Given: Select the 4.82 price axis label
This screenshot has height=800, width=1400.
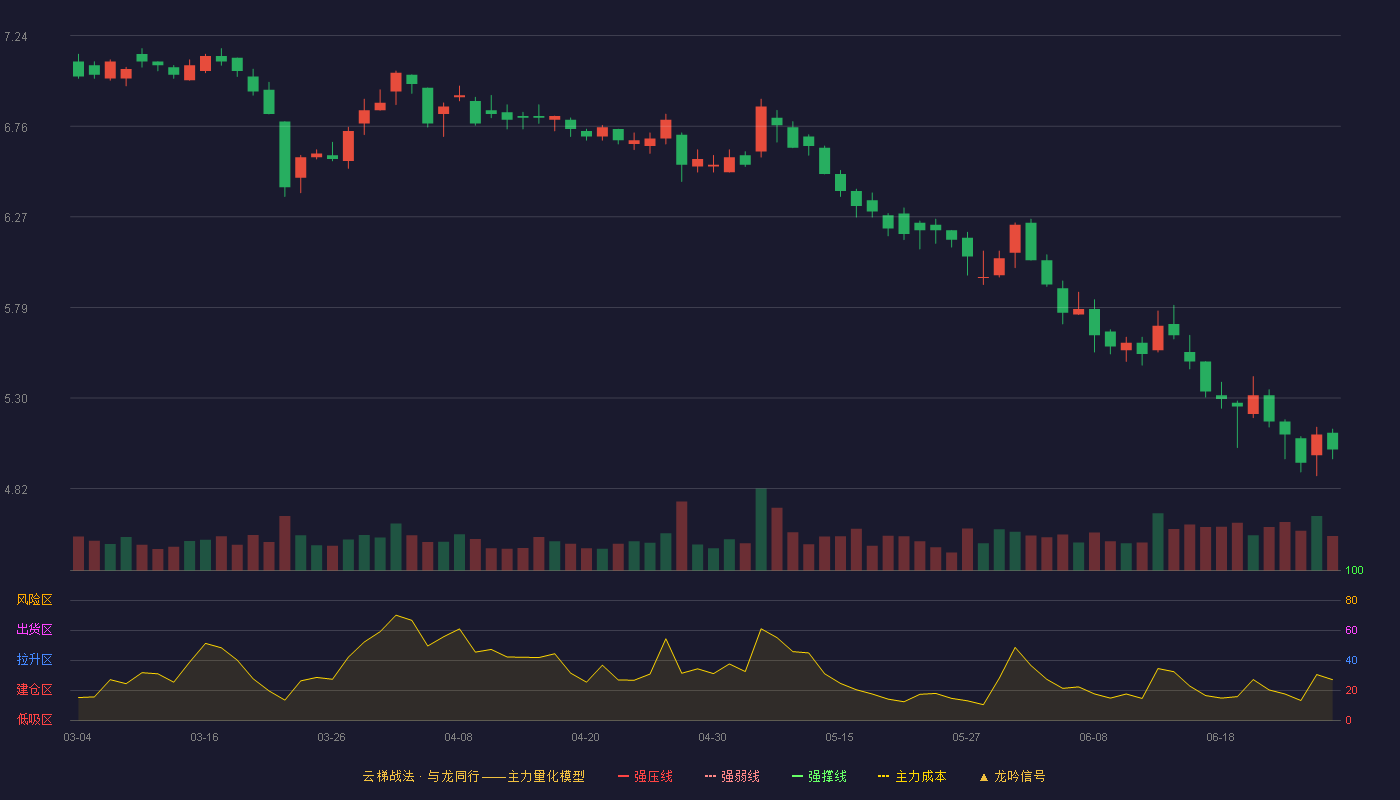Looking at the screenshot, I should (16, 489).
